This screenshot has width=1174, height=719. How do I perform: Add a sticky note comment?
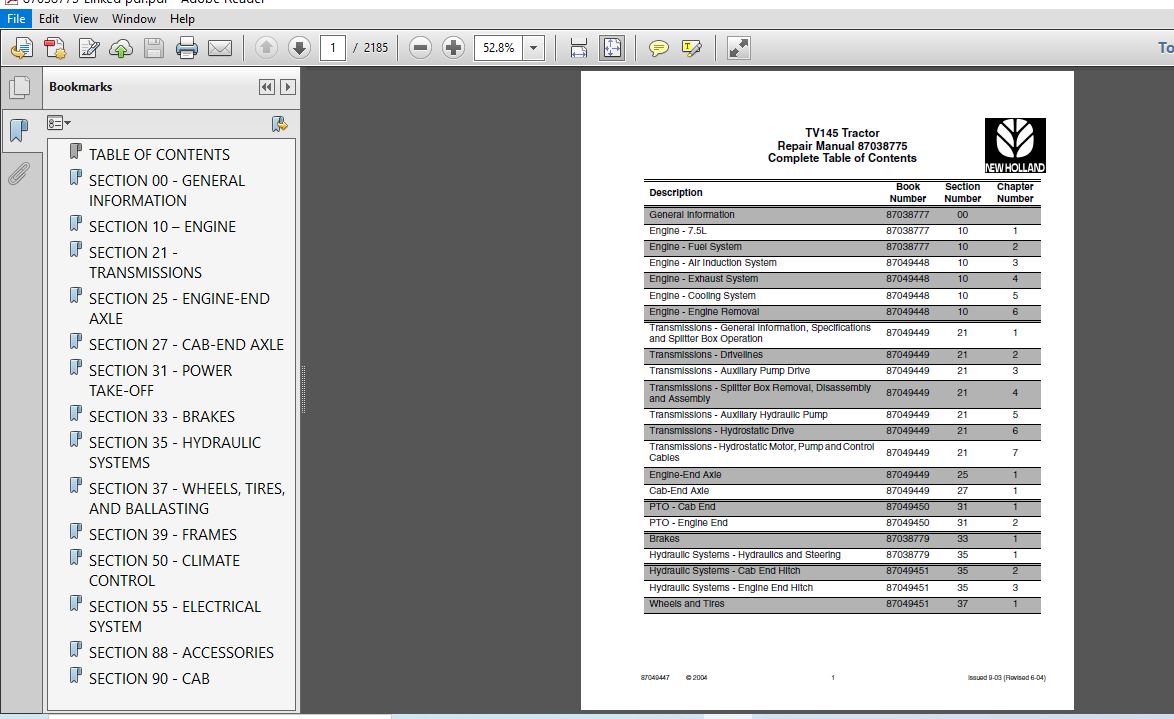(x=658, y=48)
